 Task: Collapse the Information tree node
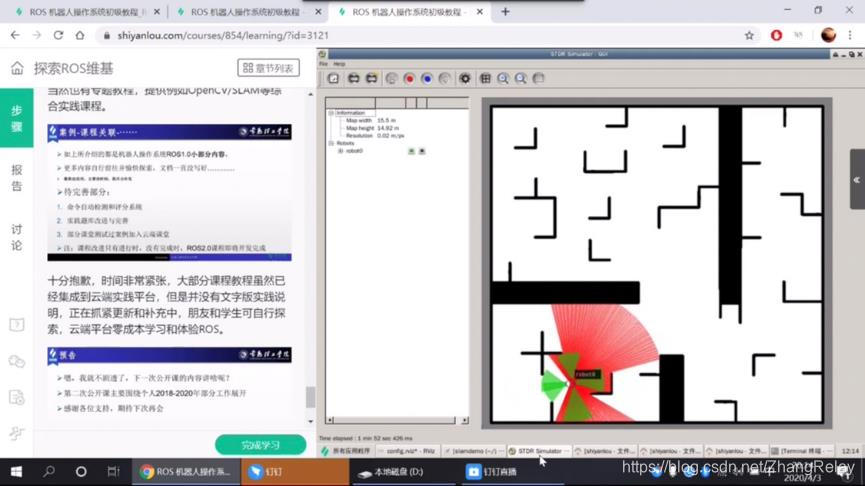tap(331, 113)
